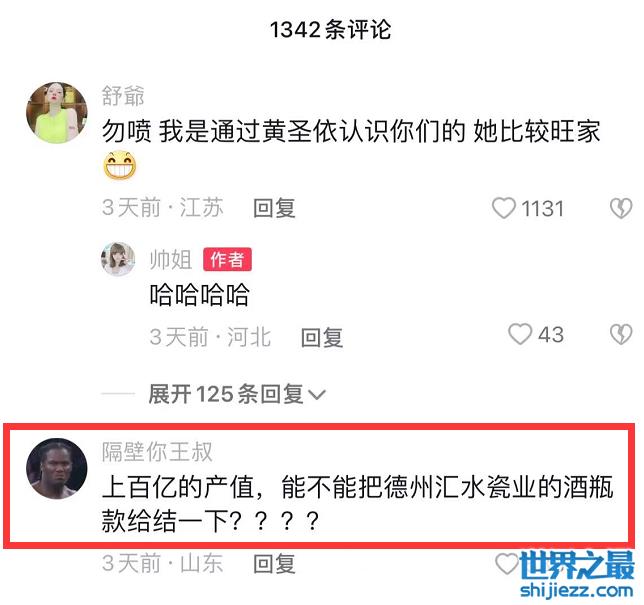The height and width of the screenshot is (605, 644).
Task: Open username 隔壁你王叔
Action: 157,451
